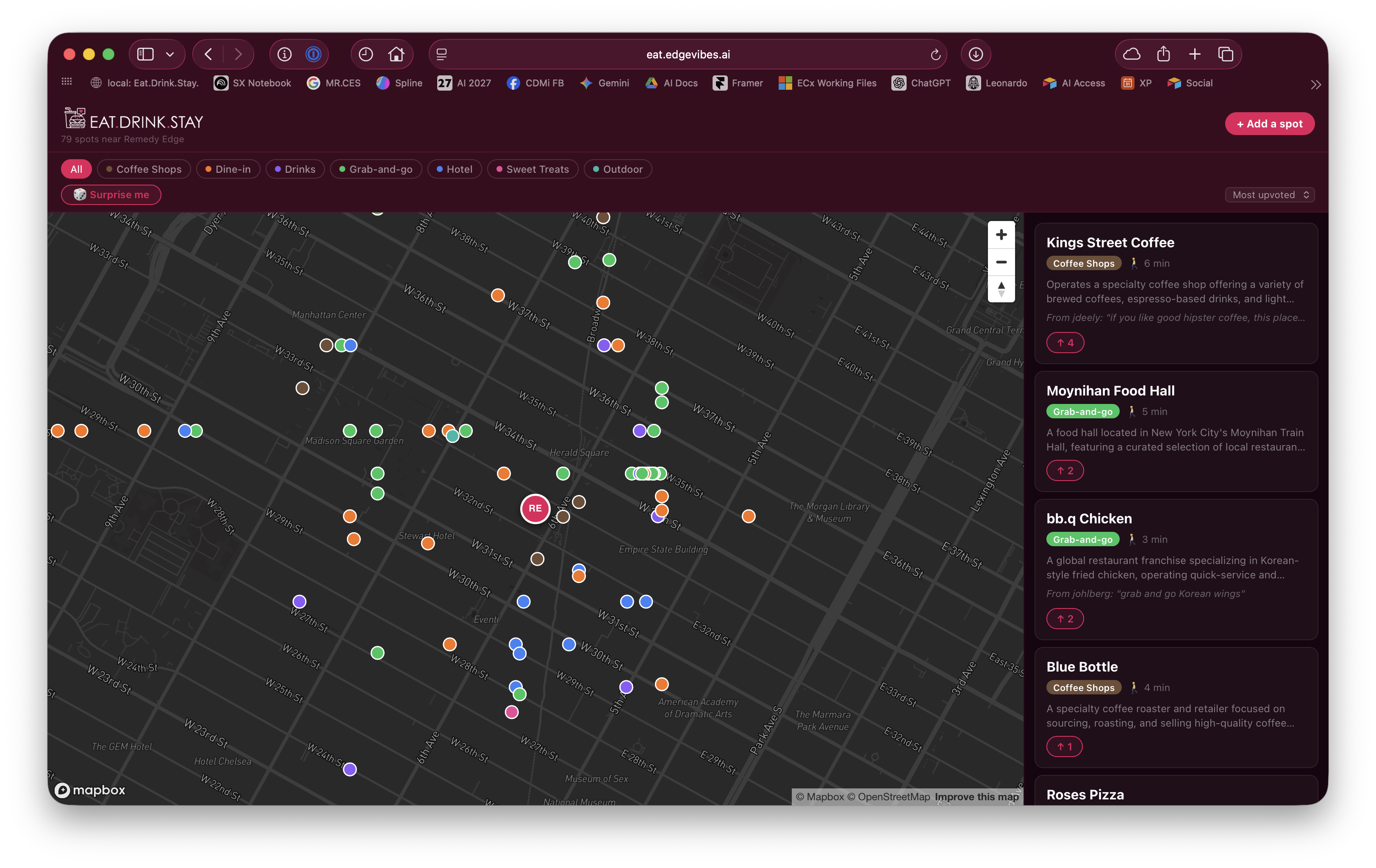The image size is (1376, 868).
Task: Show more bookmarks overflow chevrons
Action: (1315, 85)
